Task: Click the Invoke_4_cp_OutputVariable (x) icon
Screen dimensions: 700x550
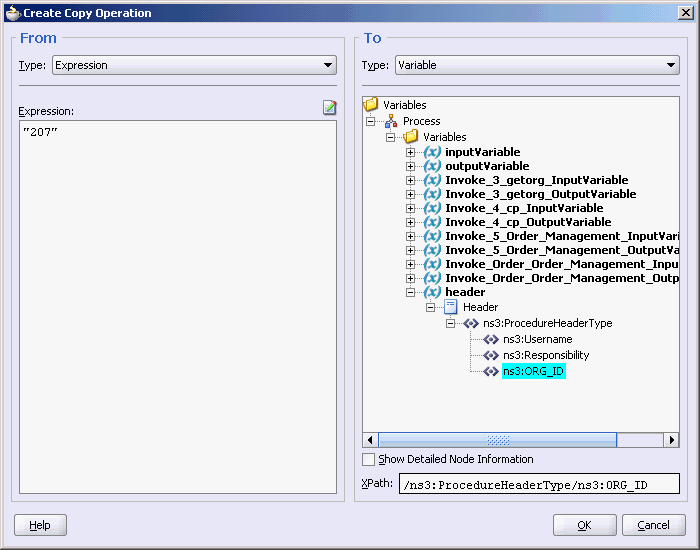Action: click(432, 222)
